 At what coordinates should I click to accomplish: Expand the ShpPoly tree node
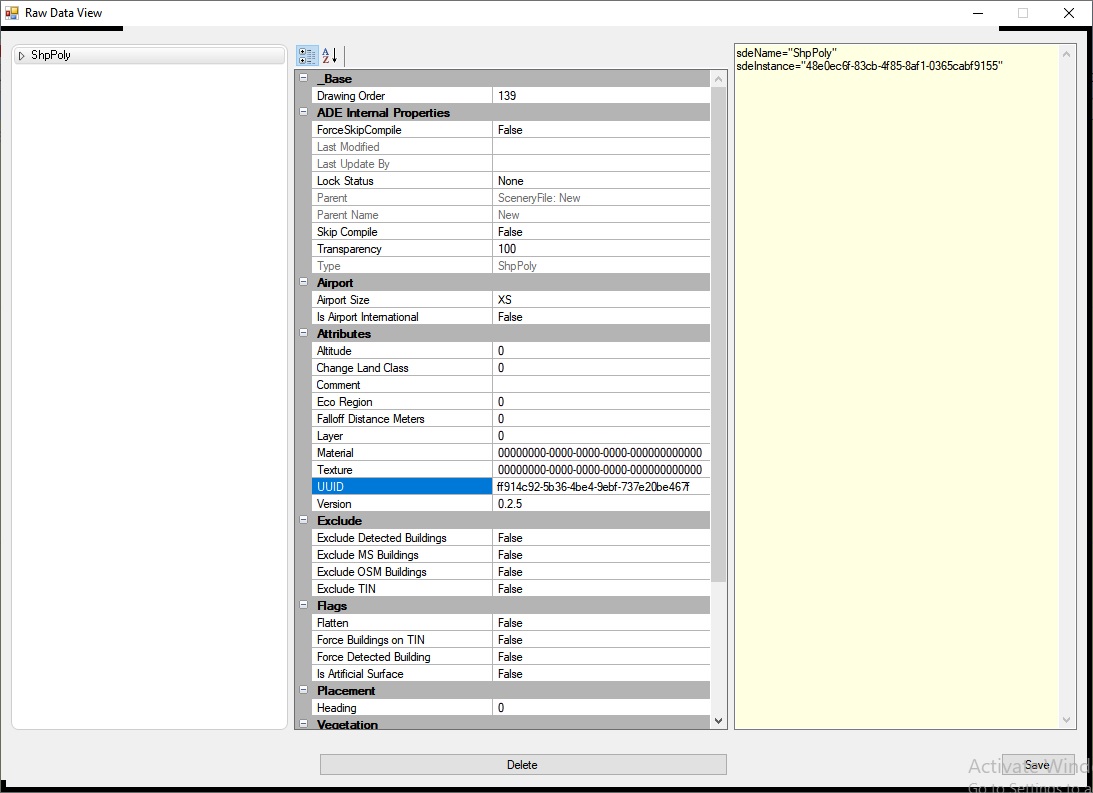click(22, 56)
